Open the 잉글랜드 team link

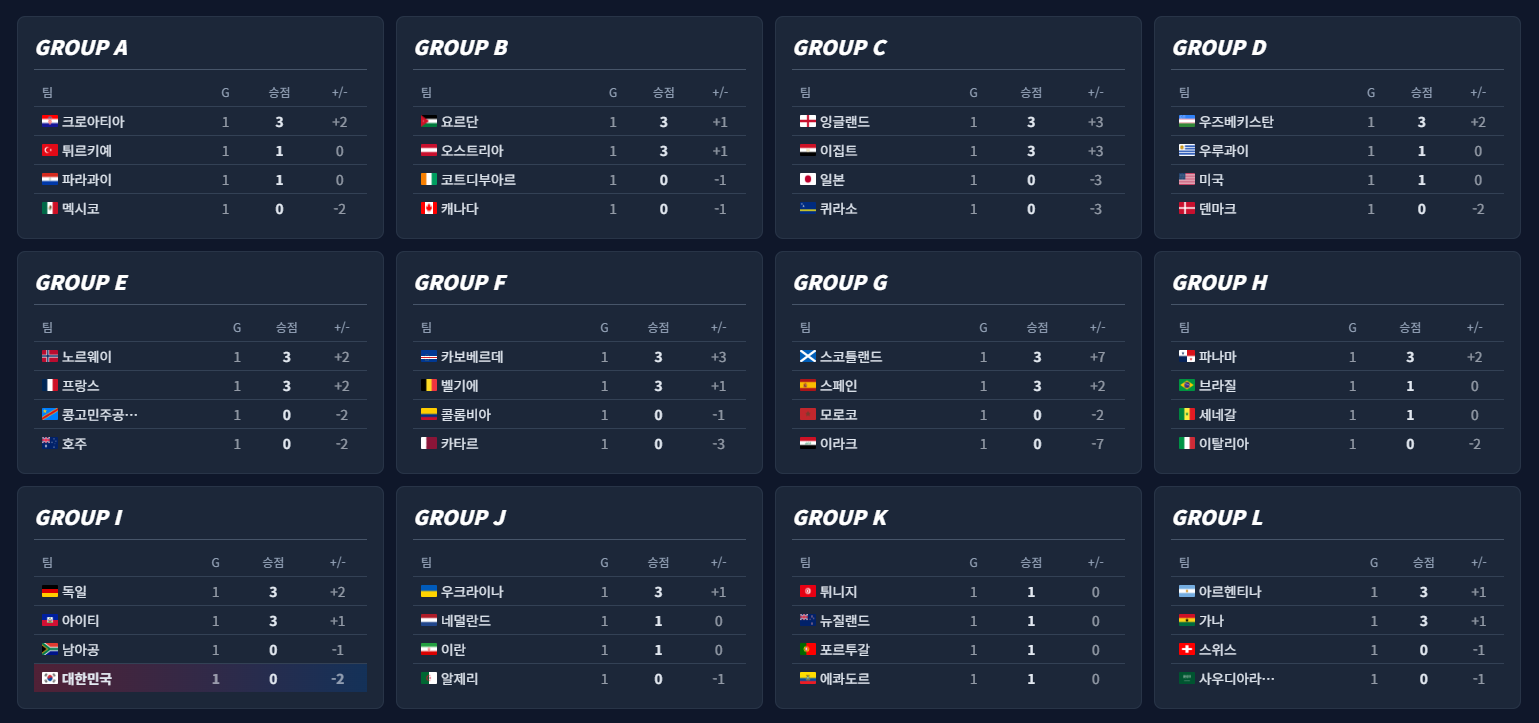point(844,122)
